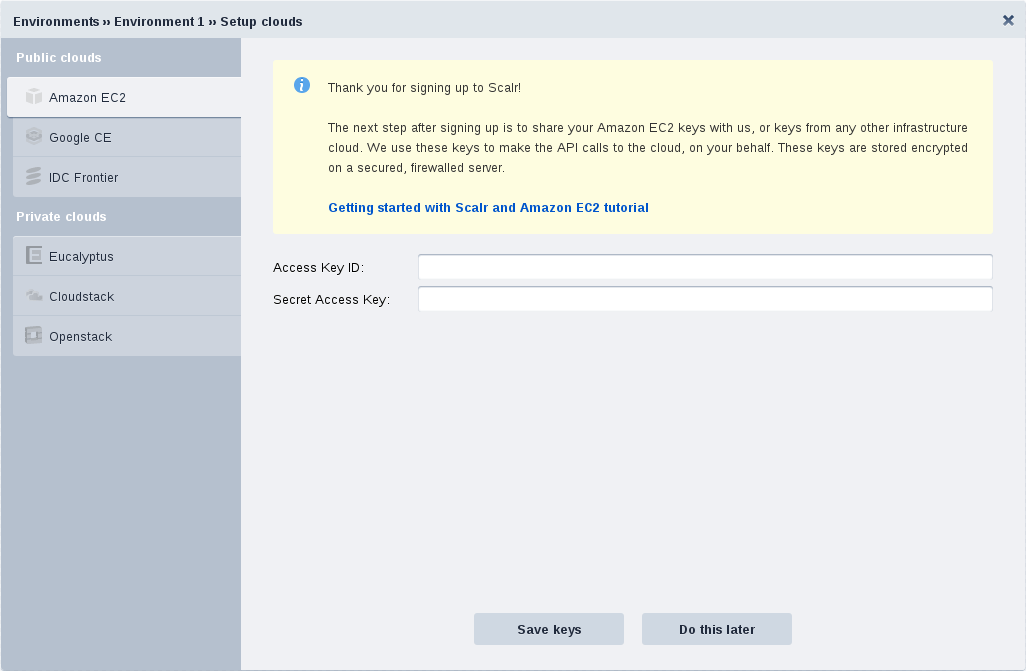Click the Google CE icon in sidebar

33,136
